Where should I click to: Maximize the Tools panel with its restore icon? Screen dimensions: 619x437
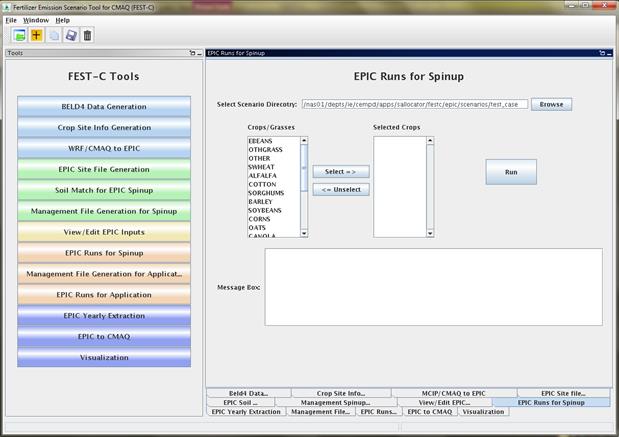(192, 53)
